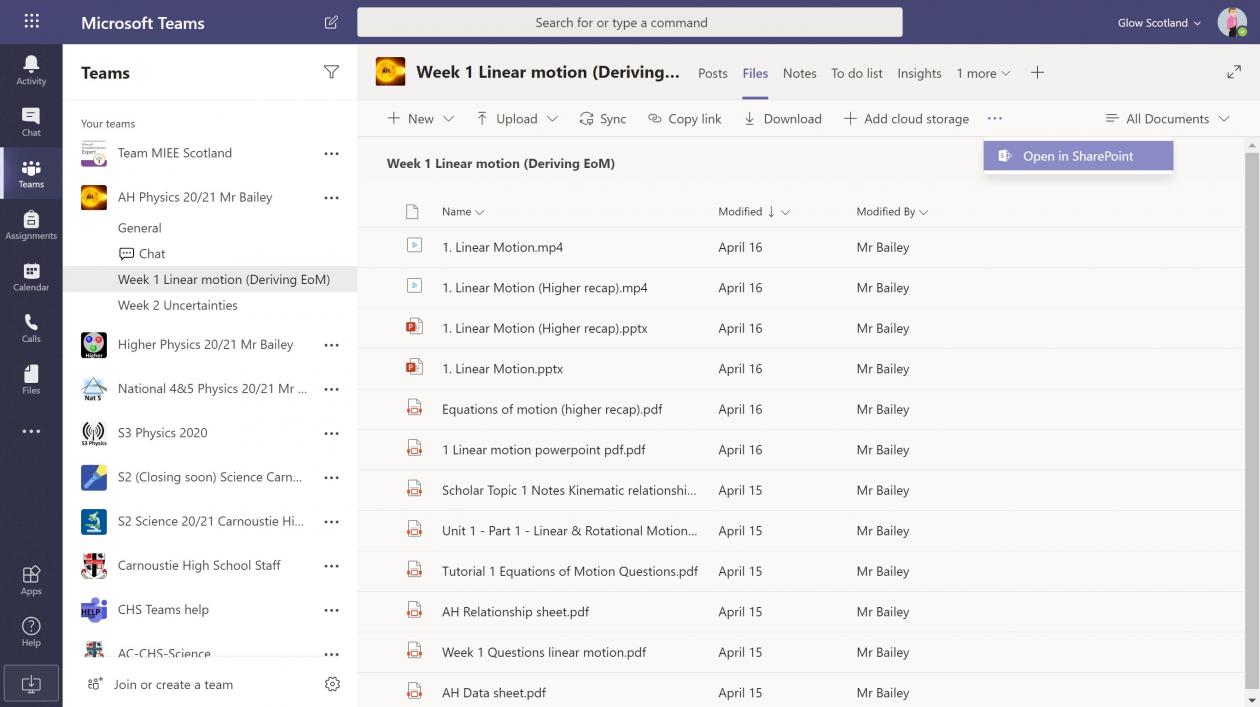
Task: Expand the tab to full screen
Action: [1234, 72]
